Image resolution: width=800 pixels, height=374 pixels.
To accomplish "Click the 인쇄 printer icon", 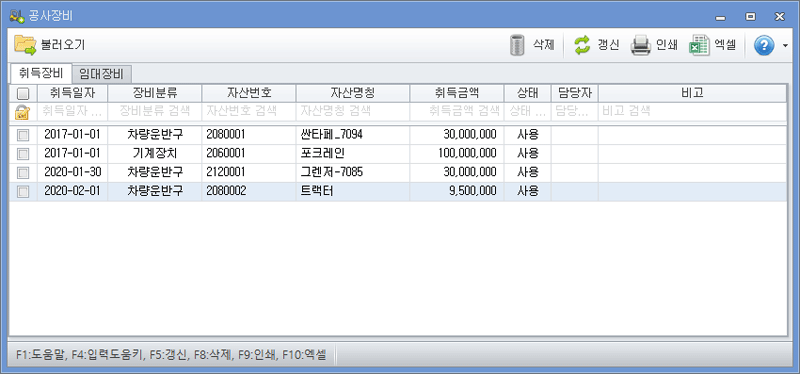I will 640,45.
